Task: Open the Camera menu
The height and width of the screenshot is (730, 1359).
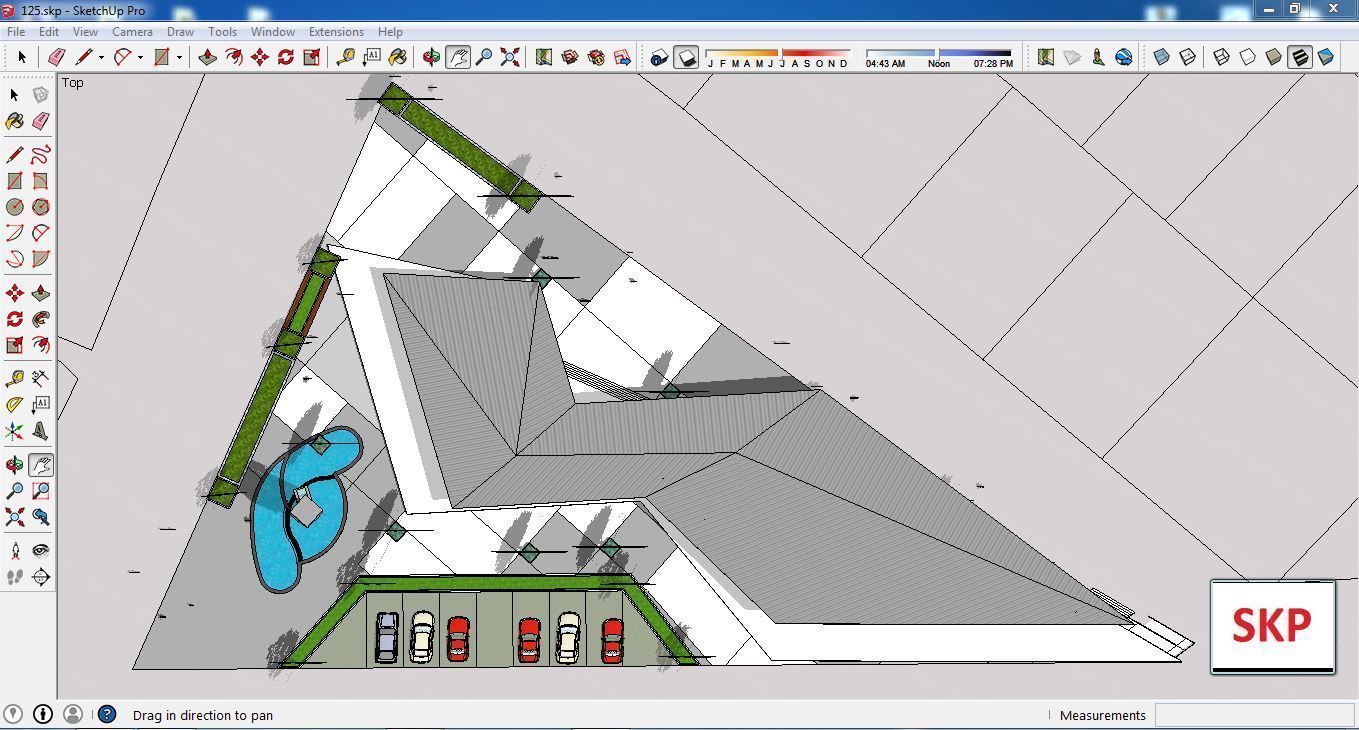Action: coord(132,32)
